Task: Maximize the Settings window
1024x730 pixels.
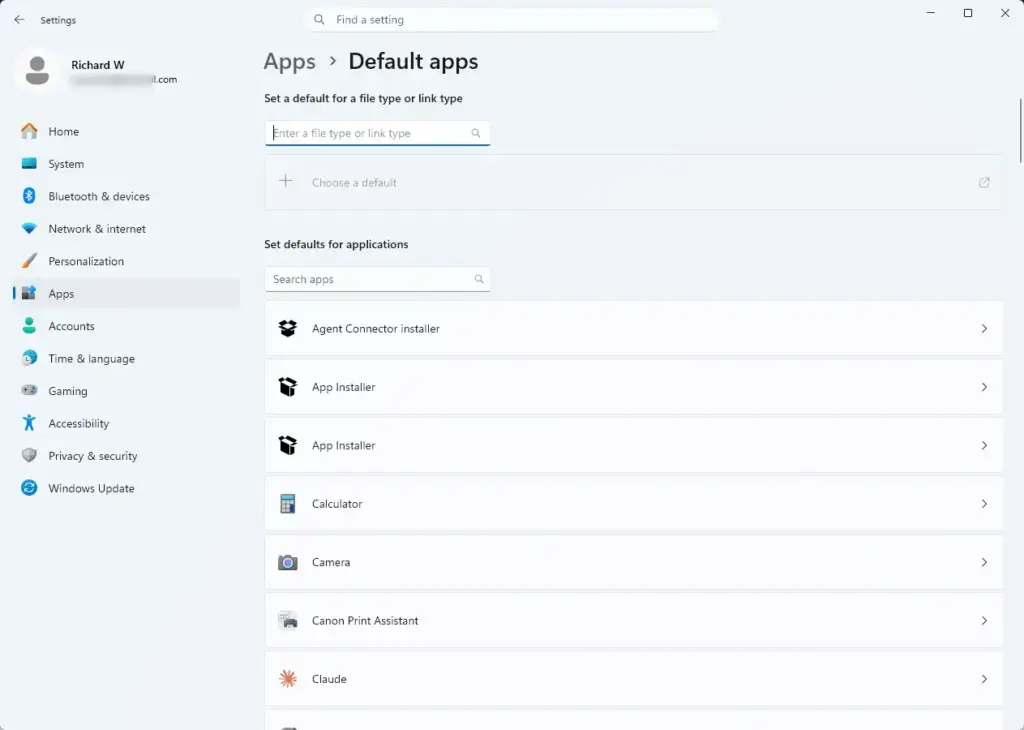Action: (x=968, y=13)
